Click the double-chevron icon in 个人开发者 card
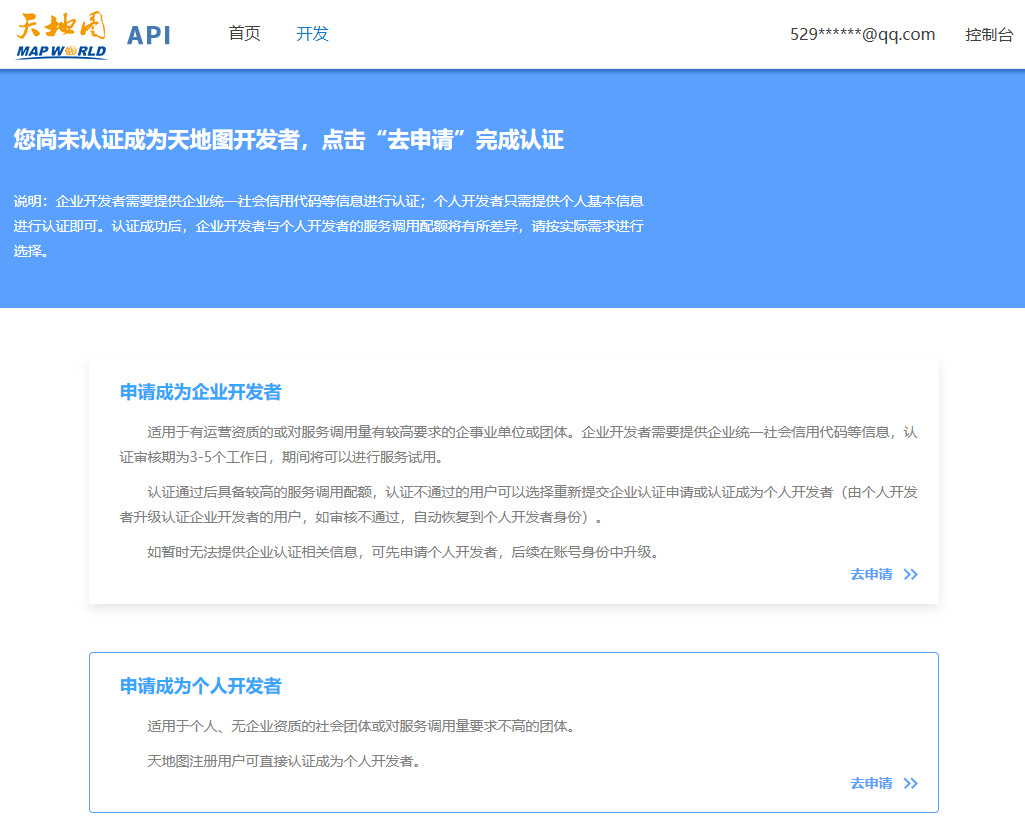 911,784
